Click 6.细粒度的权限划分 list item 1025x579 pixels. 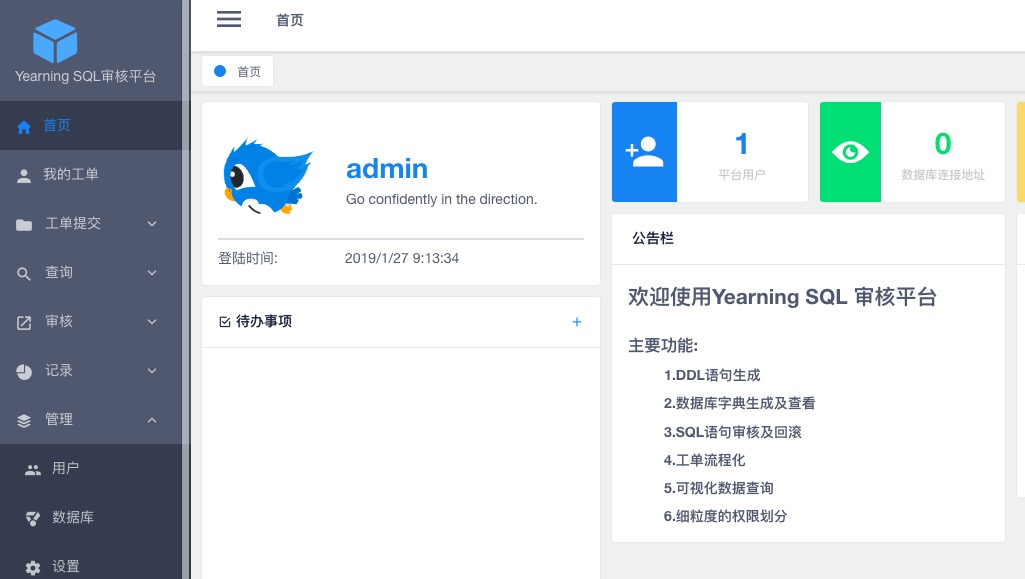tap(725, 516)
